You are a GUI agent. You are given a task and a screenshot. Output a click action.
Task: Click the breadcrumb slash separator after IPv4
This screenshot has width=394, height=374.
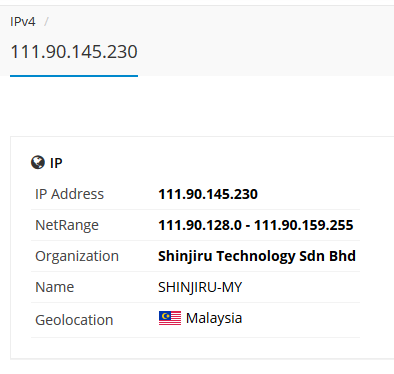pos(46,22)
